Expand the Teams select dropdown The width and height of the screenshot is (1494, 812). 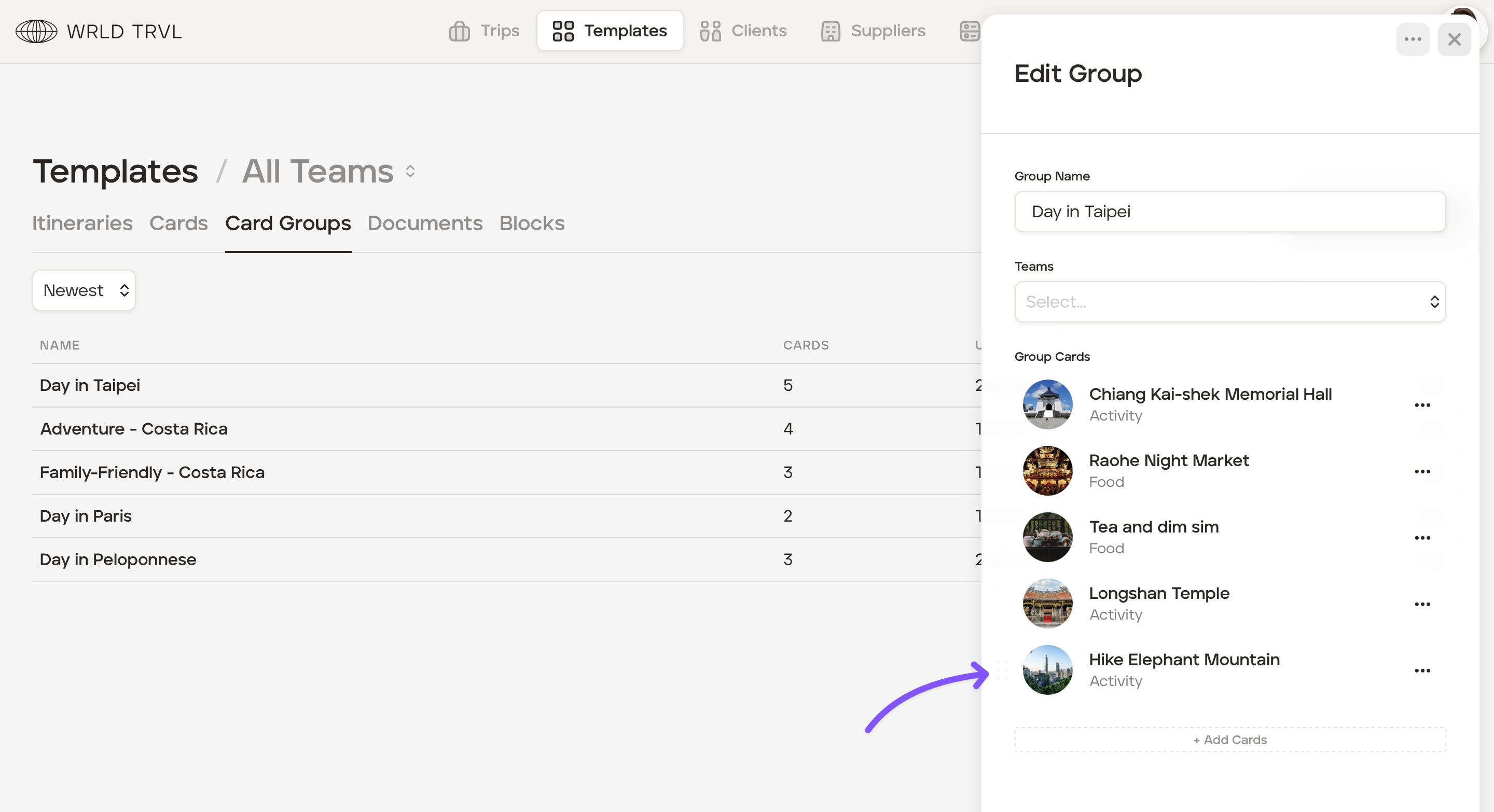pos(1229,301)
